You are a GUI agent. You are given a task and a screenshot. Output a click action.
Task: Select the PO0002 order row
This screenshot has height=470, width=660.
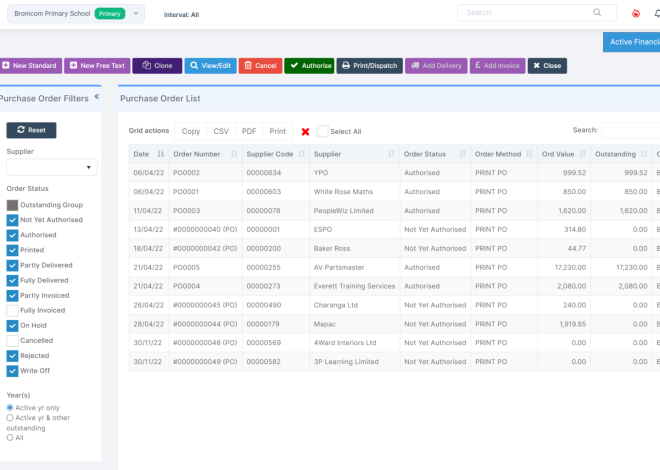coord(394,173)
